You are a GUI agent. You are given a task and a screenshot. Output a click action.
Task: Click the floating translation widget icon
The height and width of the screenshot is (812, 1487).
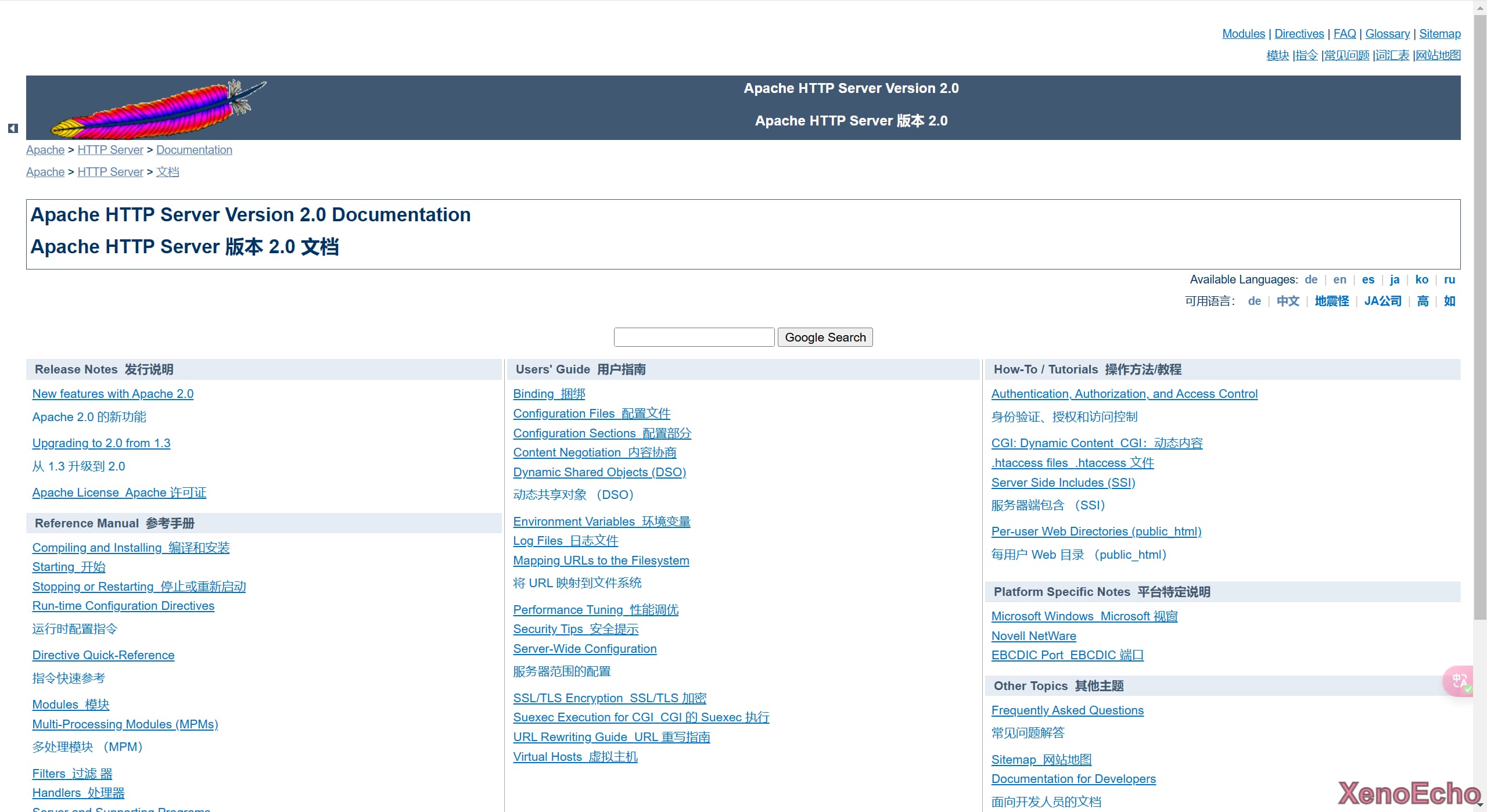pos(1459,681)
